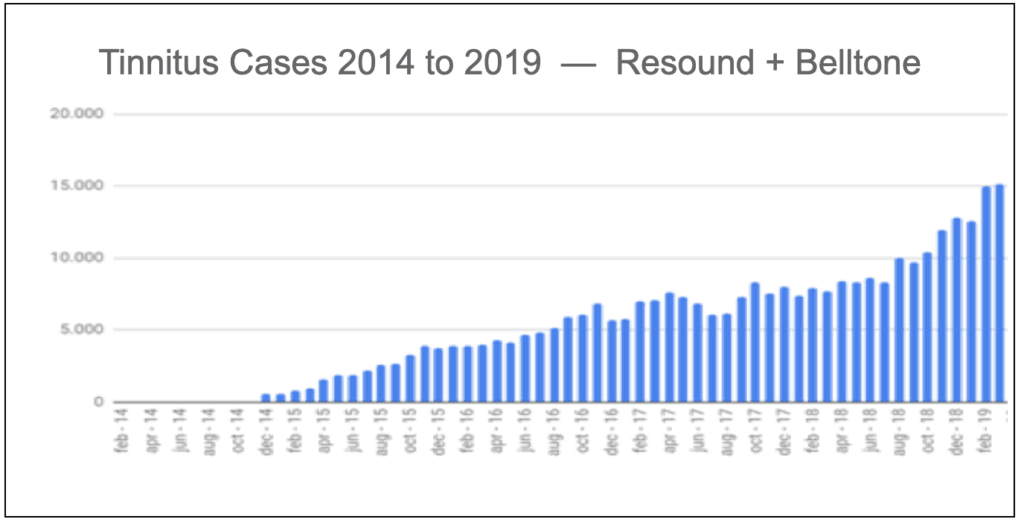This screenshot has height=522, width=1024.
Task: Select the blue bar above aug-16
Action: coord(554,365)
